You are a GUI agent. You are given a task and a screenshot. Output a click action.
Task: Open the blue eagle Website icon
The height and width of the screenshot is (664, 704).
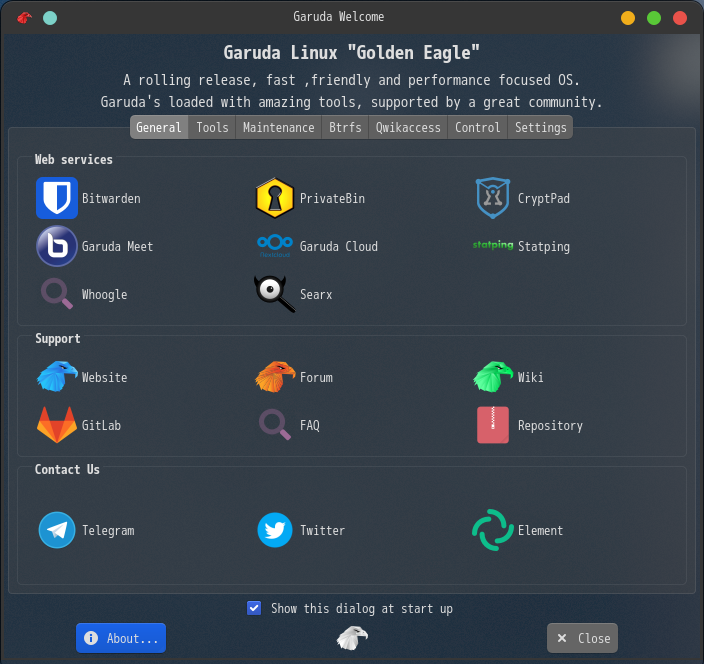[x=57, y=377]
